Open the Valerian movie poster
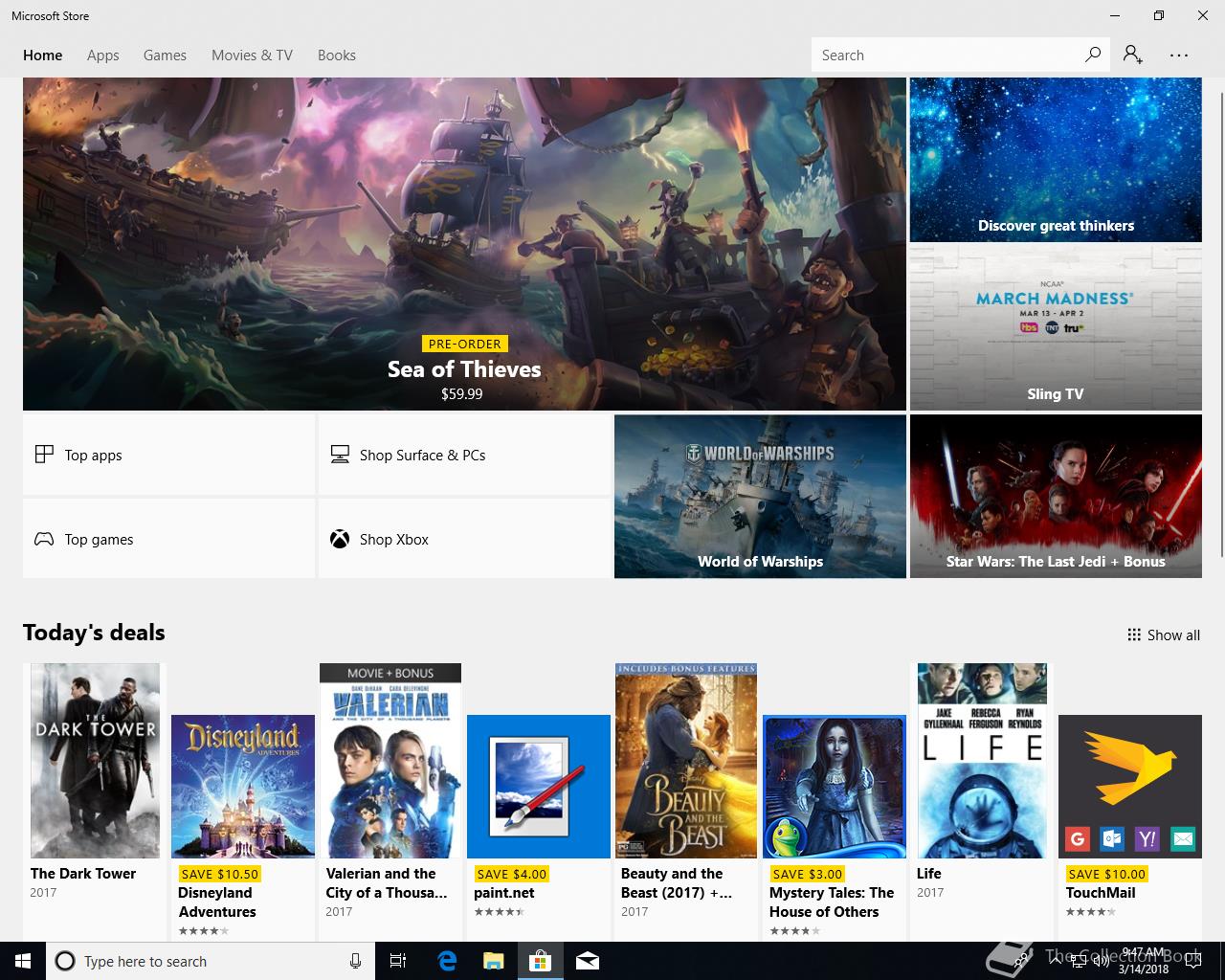The width and height of the screenshot is (1225, 980). click(x=390, y=761)
